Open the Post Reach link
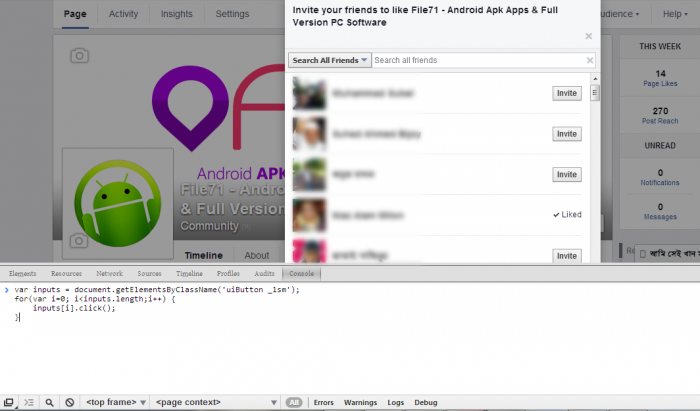Viewport: 700px width, 411px height. pos(660,121)
